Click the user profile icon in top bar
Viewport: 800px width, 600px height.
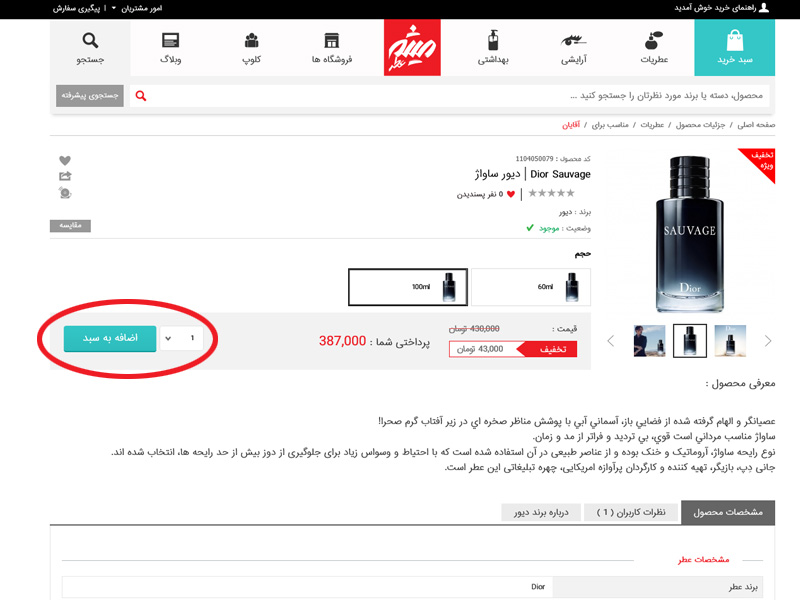tap(764, 8)
